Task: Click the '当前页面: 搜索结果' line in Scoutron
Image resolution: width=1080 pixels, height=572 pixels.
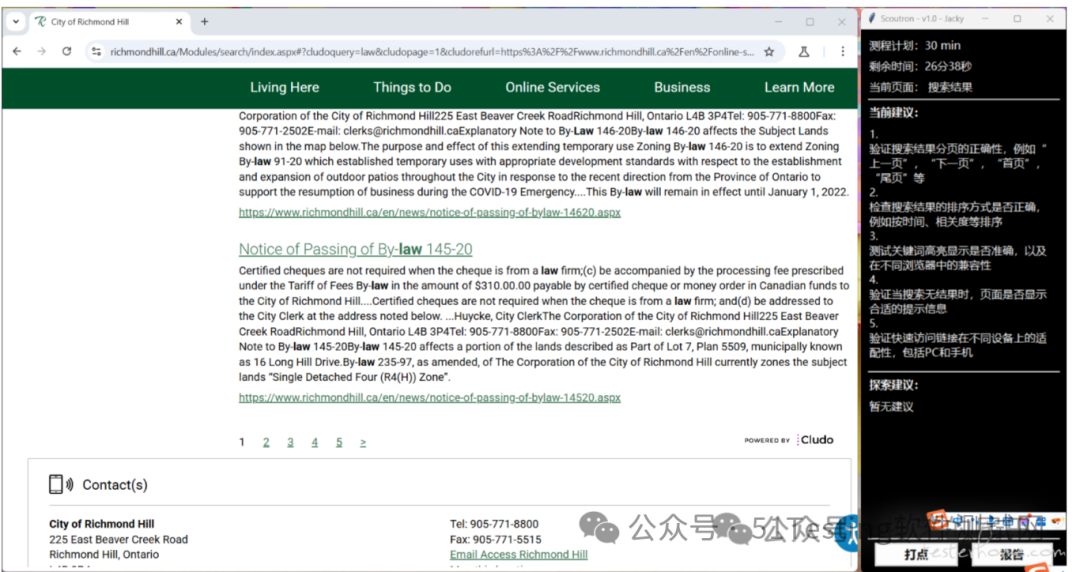Action: [920, 87]
